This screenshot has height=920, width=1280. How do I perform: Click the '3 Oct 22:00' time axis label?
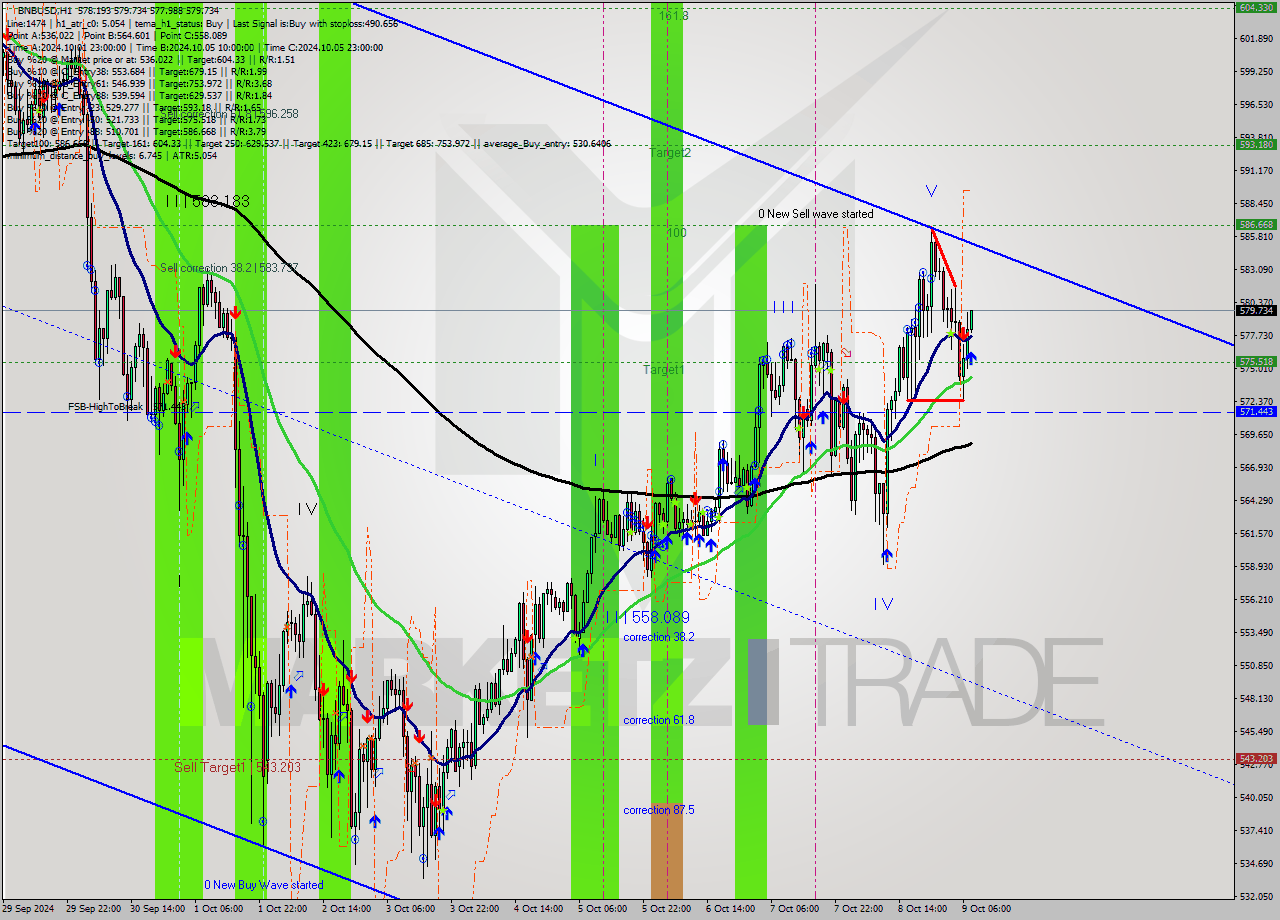[474, 909]
